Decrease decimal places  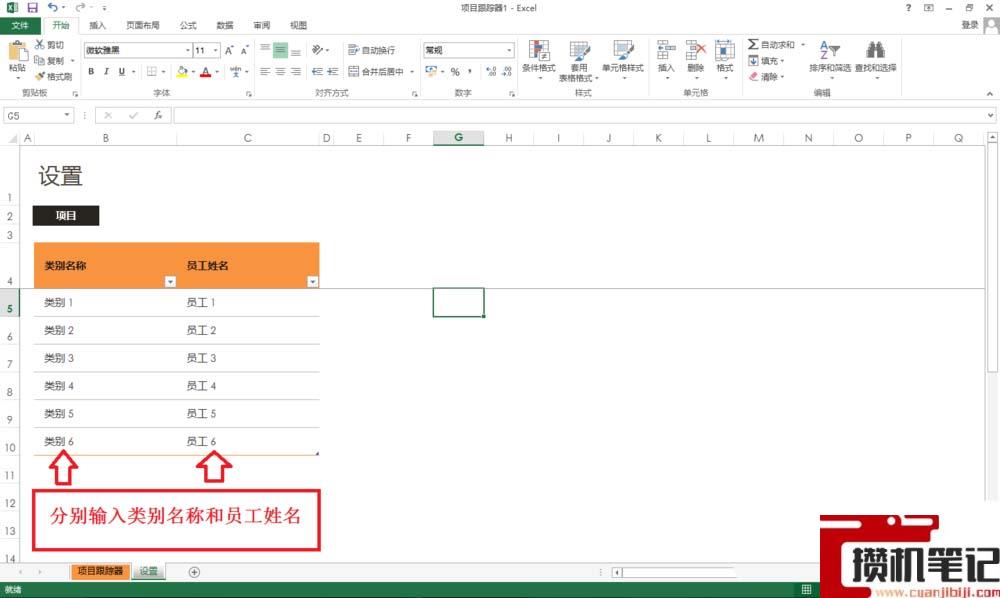(x=506, y=71)
